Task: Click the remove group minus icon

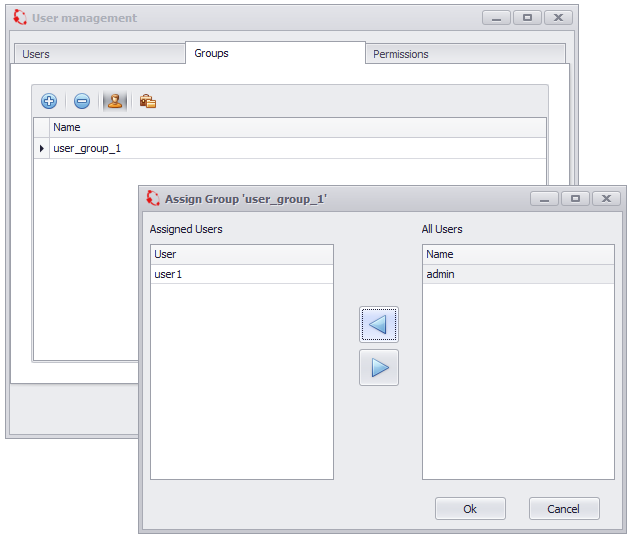Action: (82, 101)
